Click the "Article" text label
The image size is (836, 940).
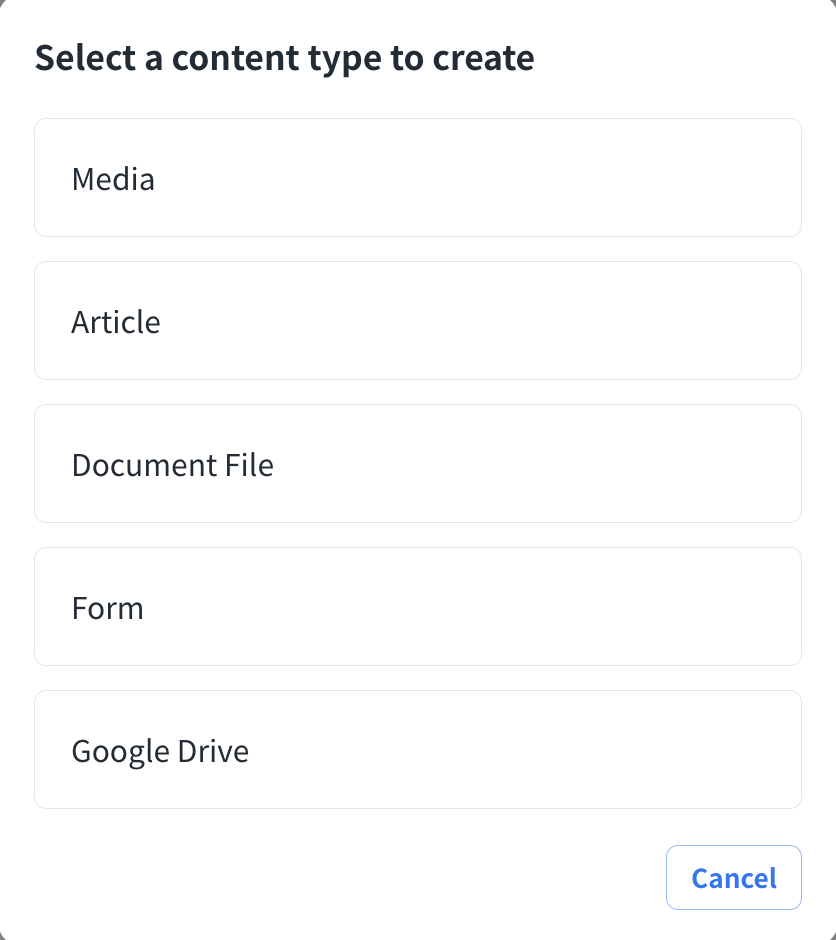pyautogui.click(x=116, y=323)
